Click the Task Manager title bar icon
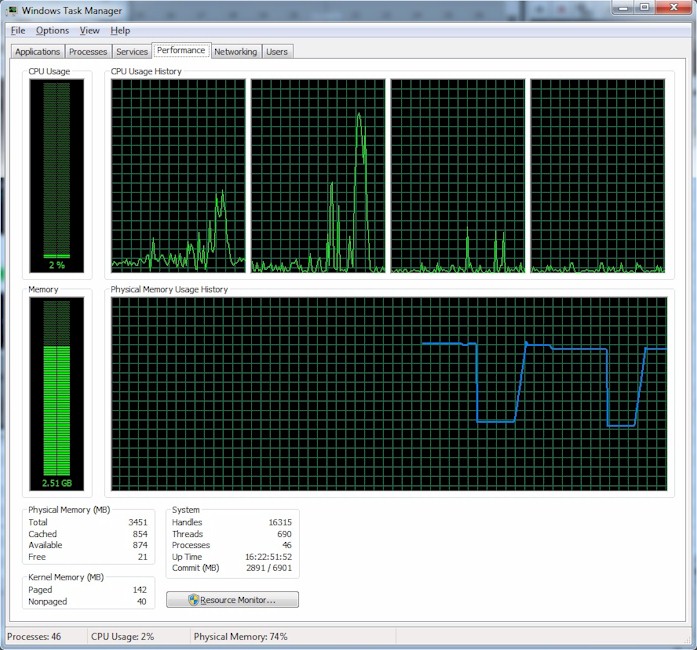 click(12, 10)
